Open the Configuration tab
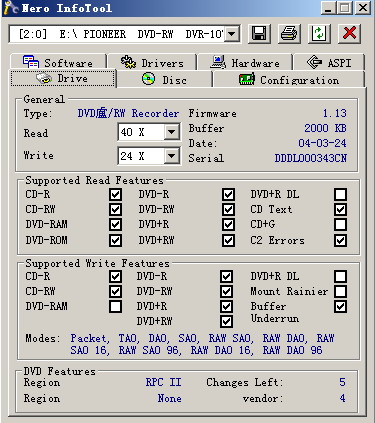Screen dimensions: 375x423 pos(289,80)
